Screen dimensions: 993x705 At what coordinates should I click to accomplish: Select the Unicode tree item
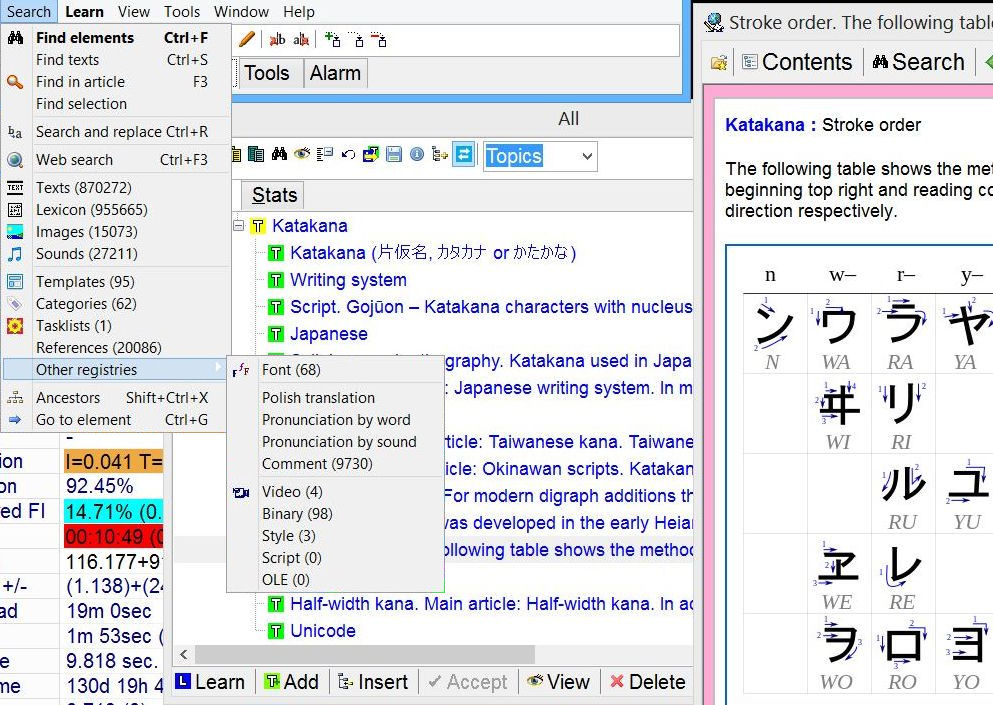pos(323,631)
